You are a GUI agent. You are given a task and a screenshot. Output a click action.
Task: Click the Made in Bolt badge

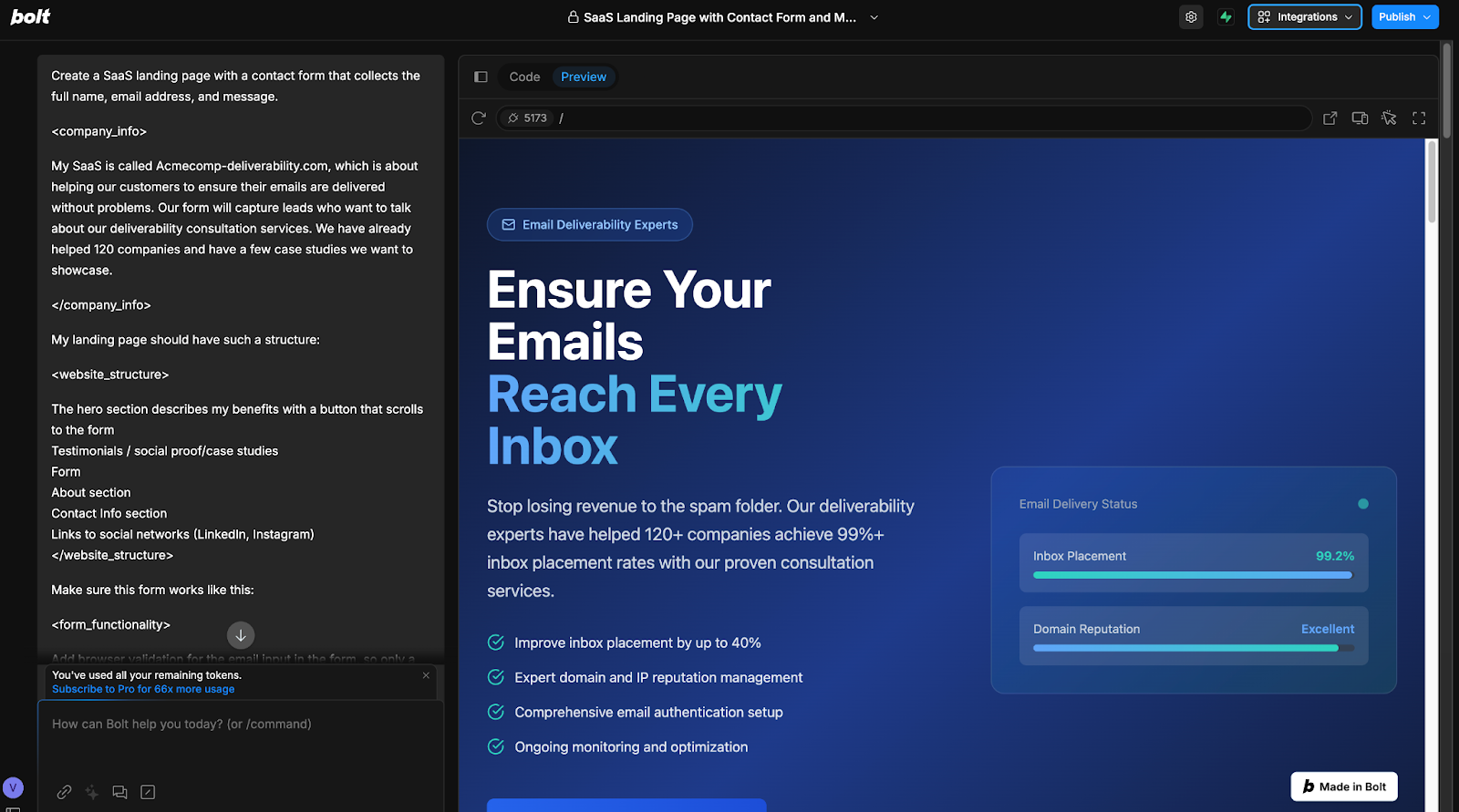tap(1344, 786)
